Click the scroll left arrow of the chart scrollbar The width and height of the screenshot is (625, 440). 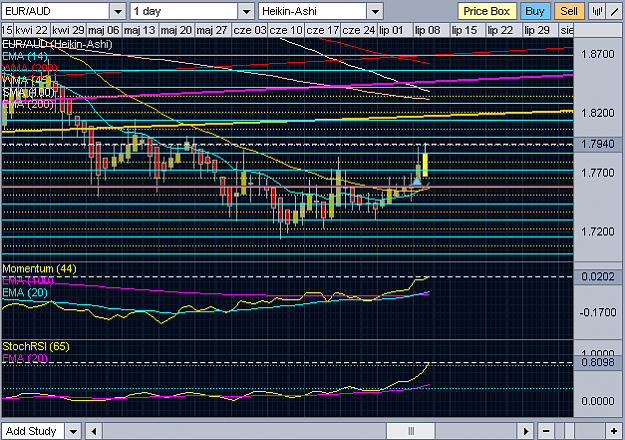94,431
